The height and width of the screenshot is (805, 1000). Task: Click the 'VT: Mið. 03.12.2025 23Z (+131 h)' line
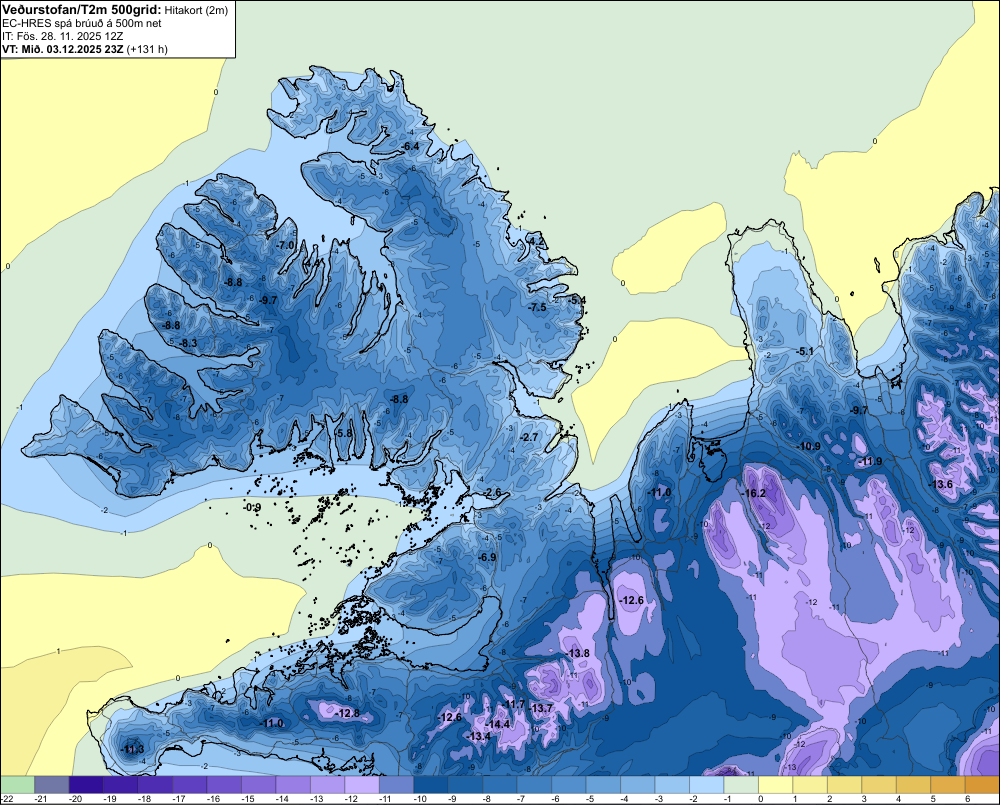coord(85,49)
